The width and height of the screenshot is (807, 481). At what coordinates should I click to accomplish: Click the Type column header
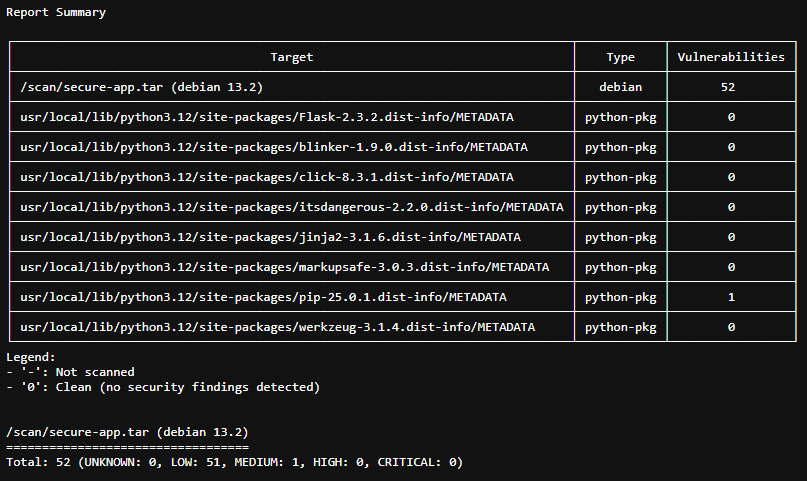coord(620,57)
